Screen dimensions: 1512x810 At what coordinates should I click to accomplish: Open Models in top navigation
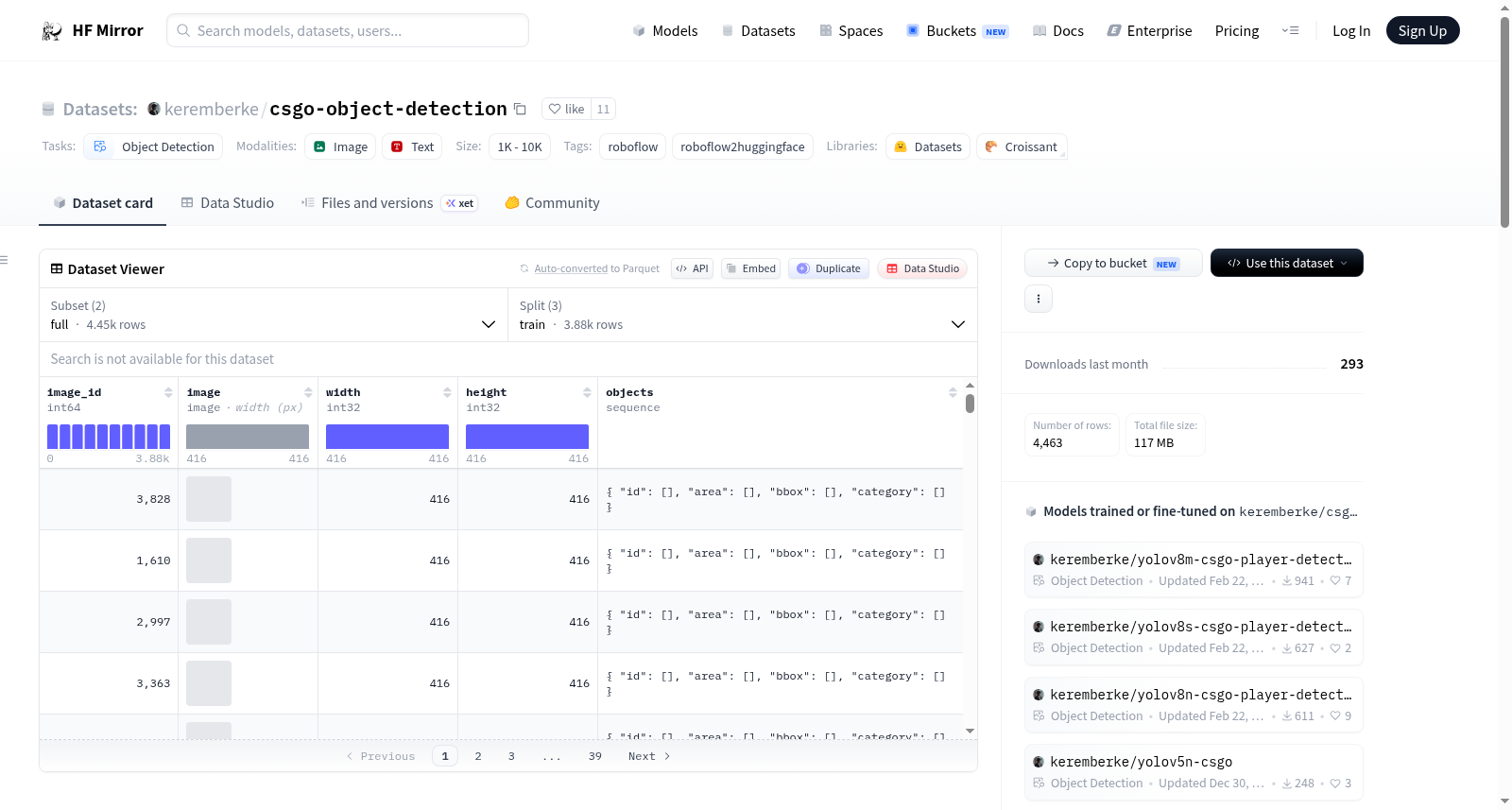665,31
